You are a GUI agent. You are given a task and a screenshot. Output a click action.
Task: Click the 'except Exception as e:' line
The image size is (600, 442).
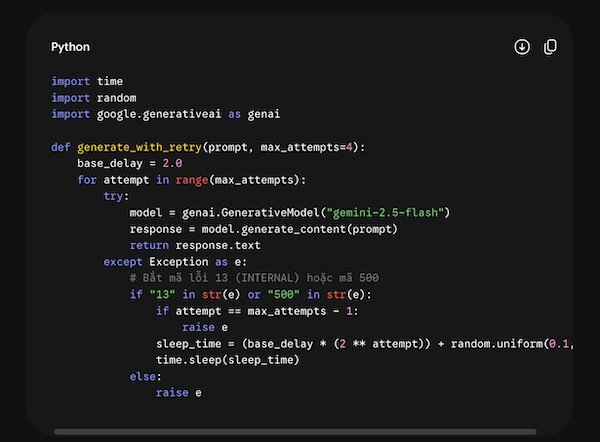pyautogui.click(x=175, y=262)
